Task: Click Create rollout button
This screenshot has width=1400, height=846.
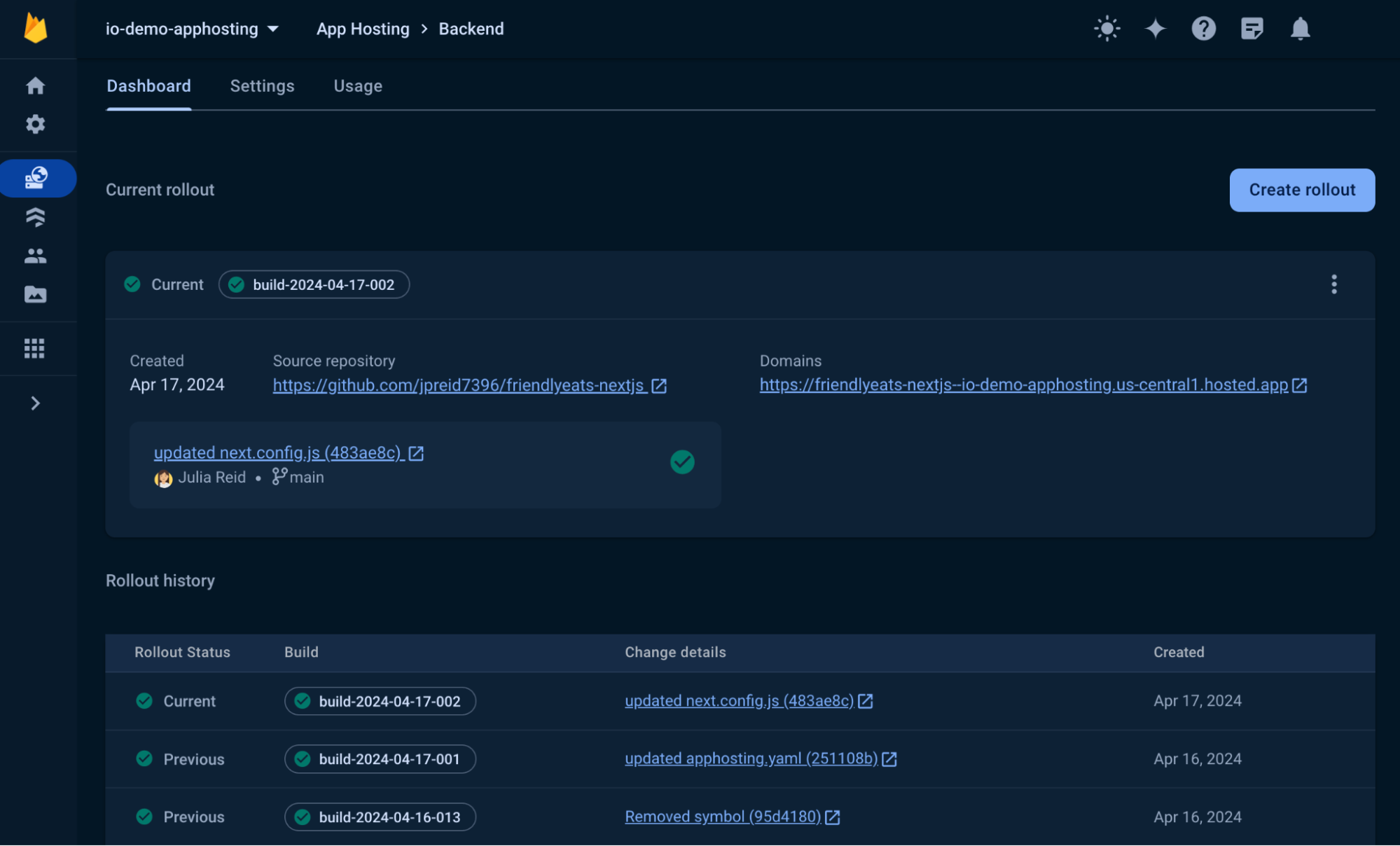Action: [x=1302, y=190]
